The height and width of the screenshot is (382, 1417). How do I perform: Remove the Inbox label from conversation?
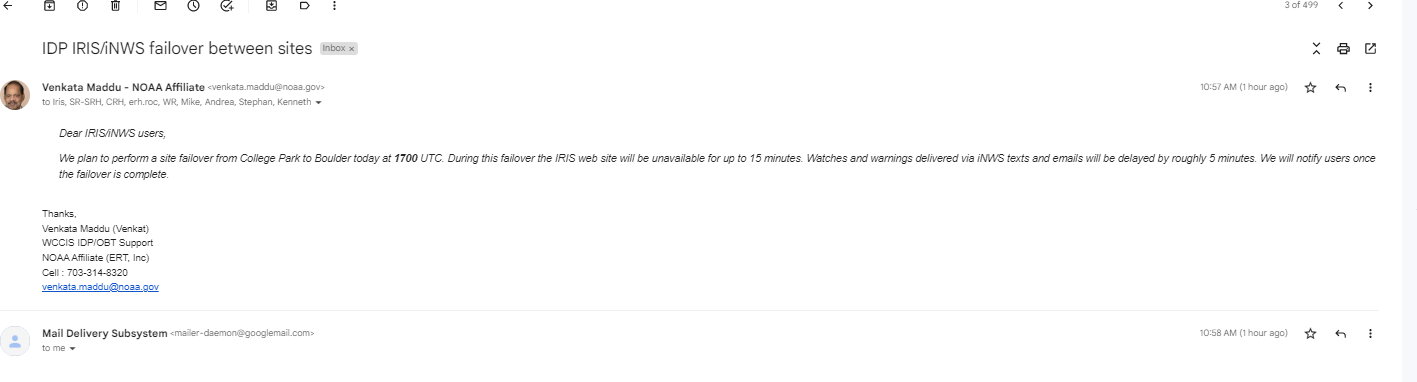[x=352, y=48]
